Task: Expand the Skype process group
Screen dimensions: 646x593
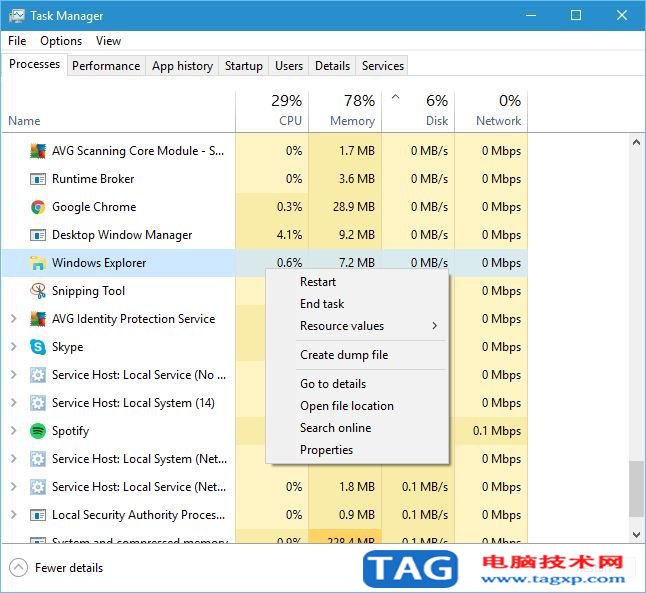Action: (13, 347)
